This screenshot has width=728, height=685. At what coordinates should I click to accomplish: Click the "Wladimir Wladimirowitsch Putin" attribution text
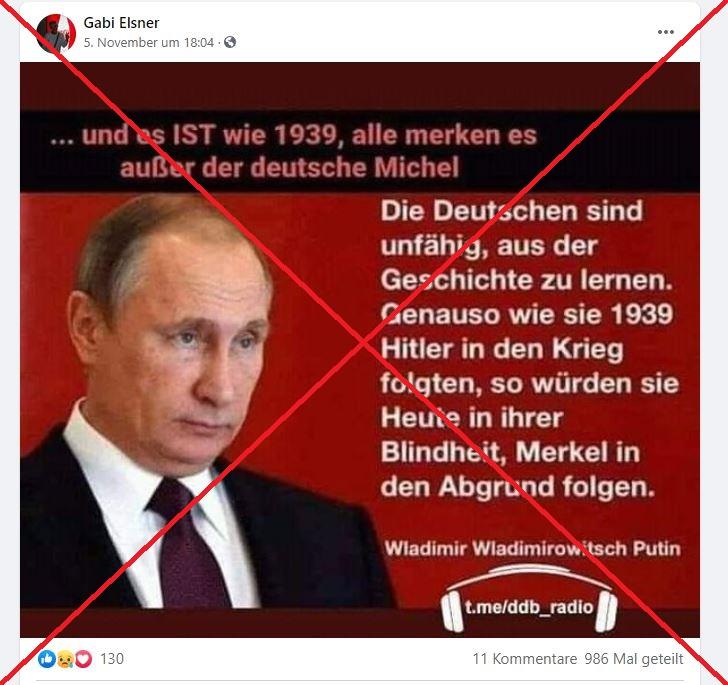pyautogui.click(x=533, y=549)
